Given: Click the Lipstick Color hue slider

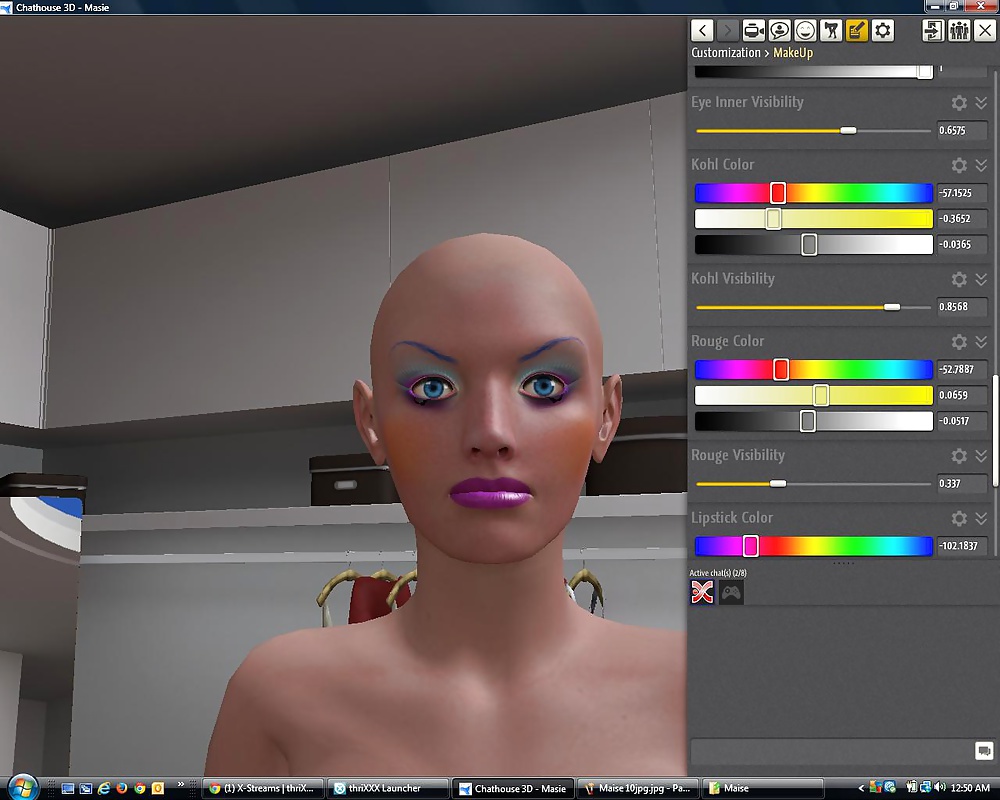Looking at the screenshot, I should tap(812, 546).
